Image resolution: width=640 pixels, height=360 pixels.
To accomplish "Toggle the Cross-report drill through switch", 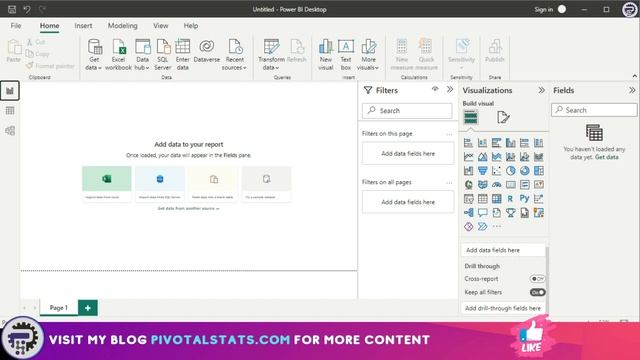I will pyautogui.click(x=537, y=279).
